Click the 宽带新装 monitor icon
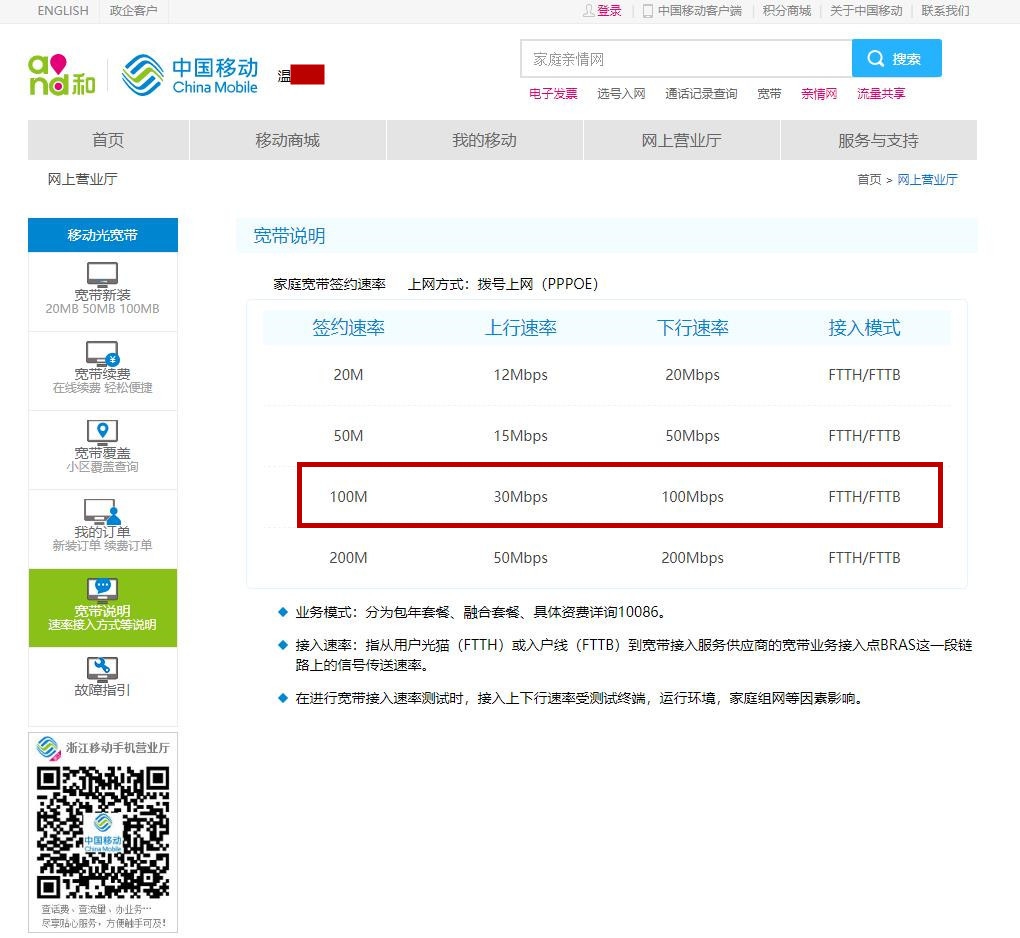The width and height of the screenshot is (1020, 938). (x=102, y=273)
